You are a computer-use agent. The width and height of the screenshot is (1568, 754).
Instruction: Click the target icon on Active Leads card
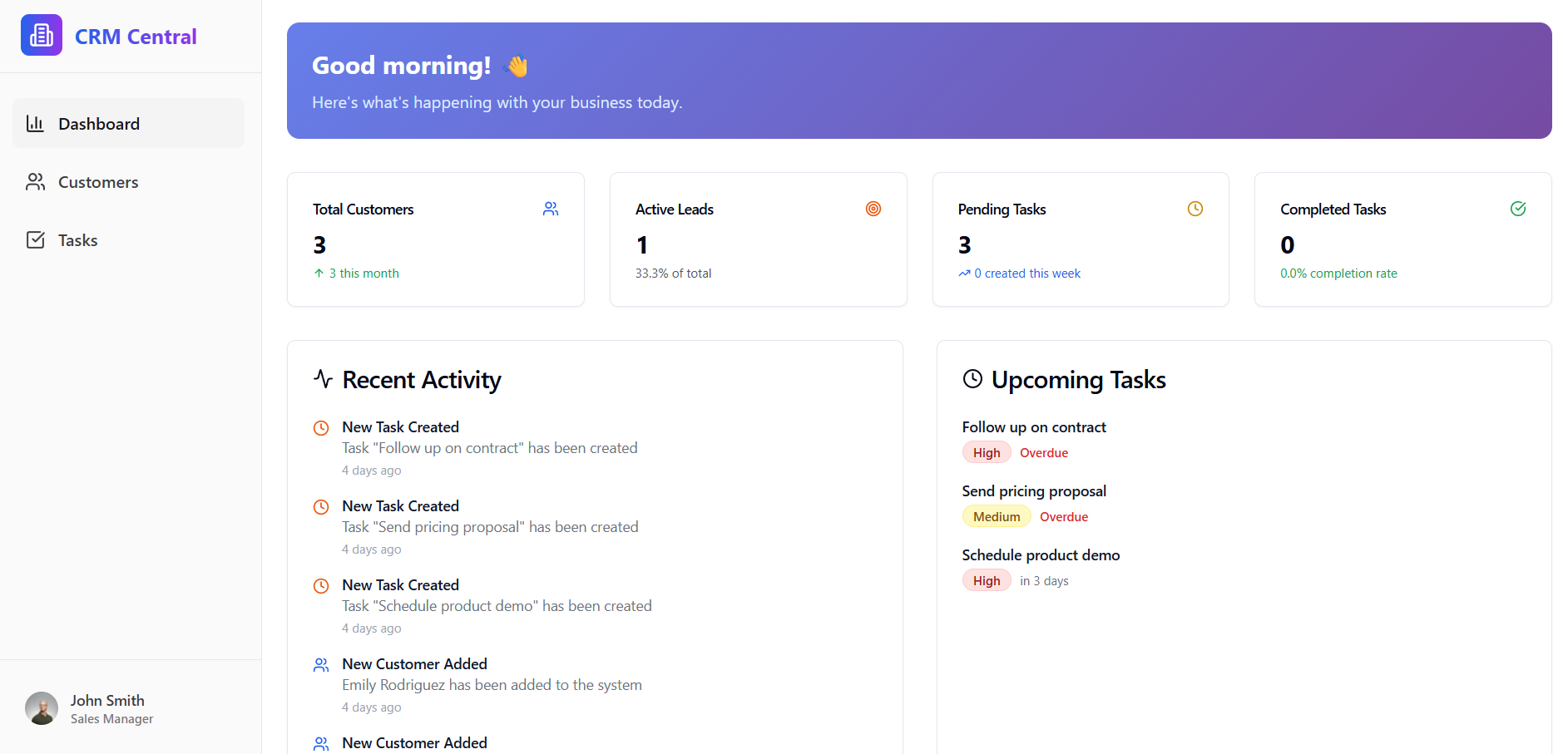tap(873, 209)
